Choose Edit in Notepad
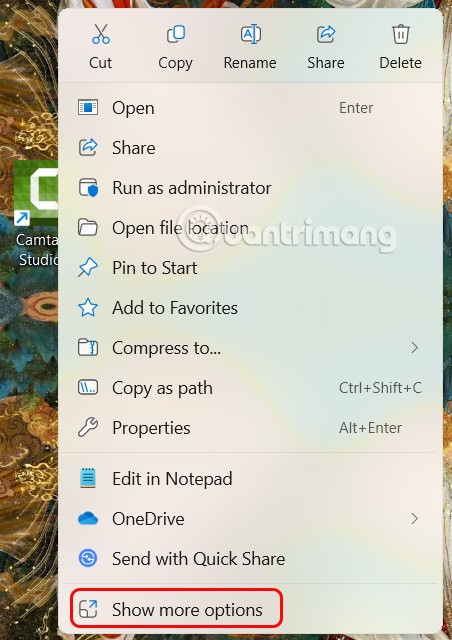452x640 pixels. [x=251, y=478]
